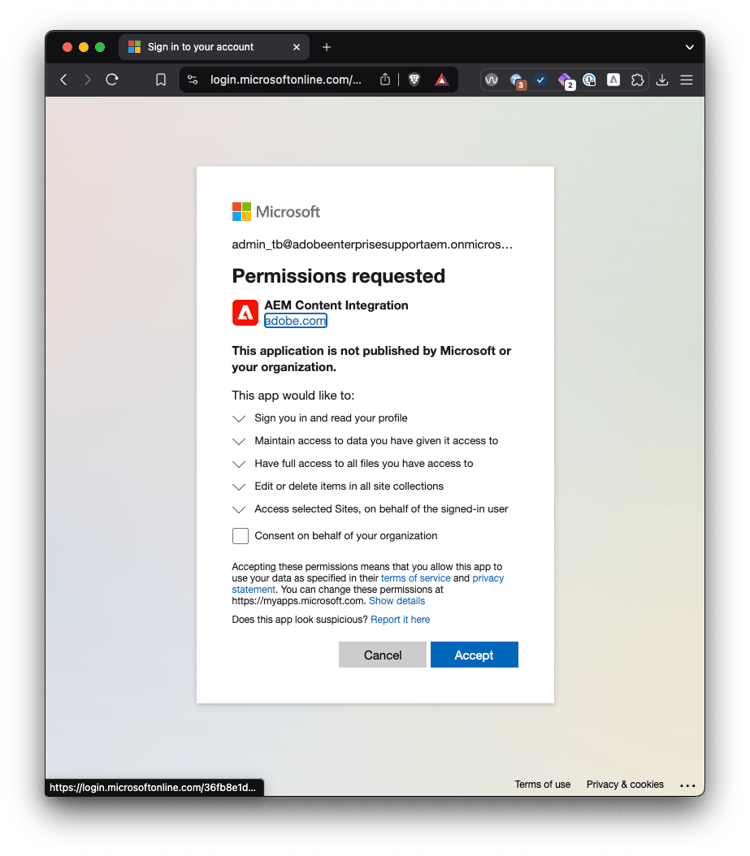Click the Microsoft logo in the dialog
The width and height of the screenshot is (750, 856).
point(276,212)
